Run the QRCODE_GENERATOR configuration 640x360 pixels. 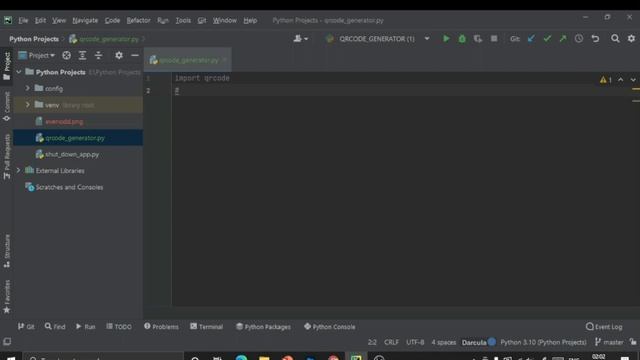tap(446, 39)
